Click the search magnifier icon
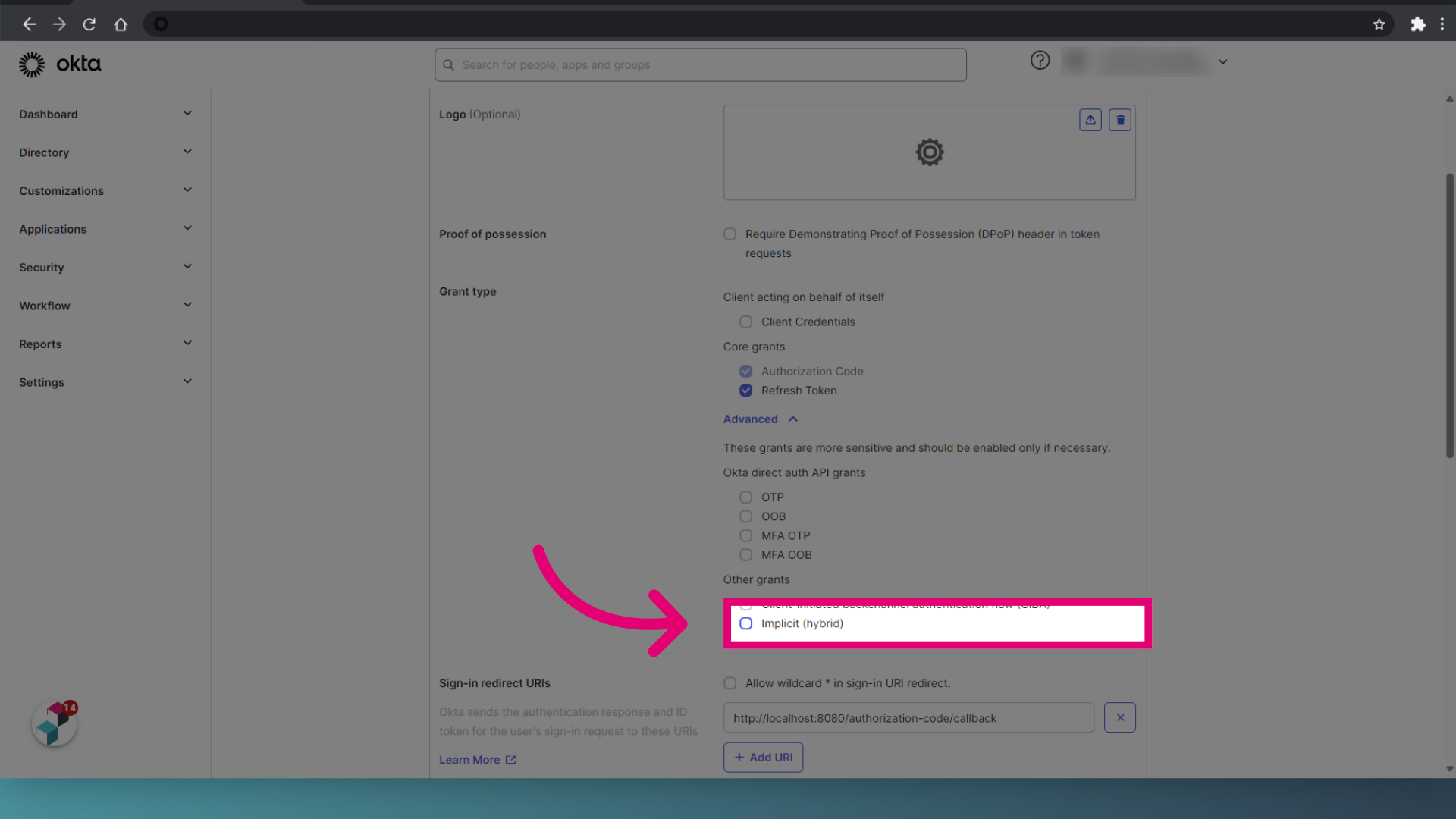Image resolution: width=1456 pixels, height=819 pixels. [x=449, y=65]
